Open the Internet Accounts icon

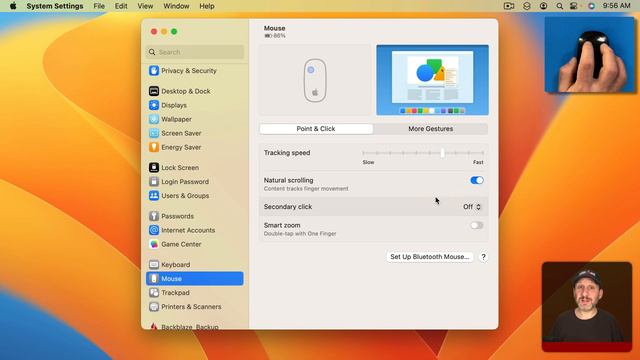coord(154,230)
